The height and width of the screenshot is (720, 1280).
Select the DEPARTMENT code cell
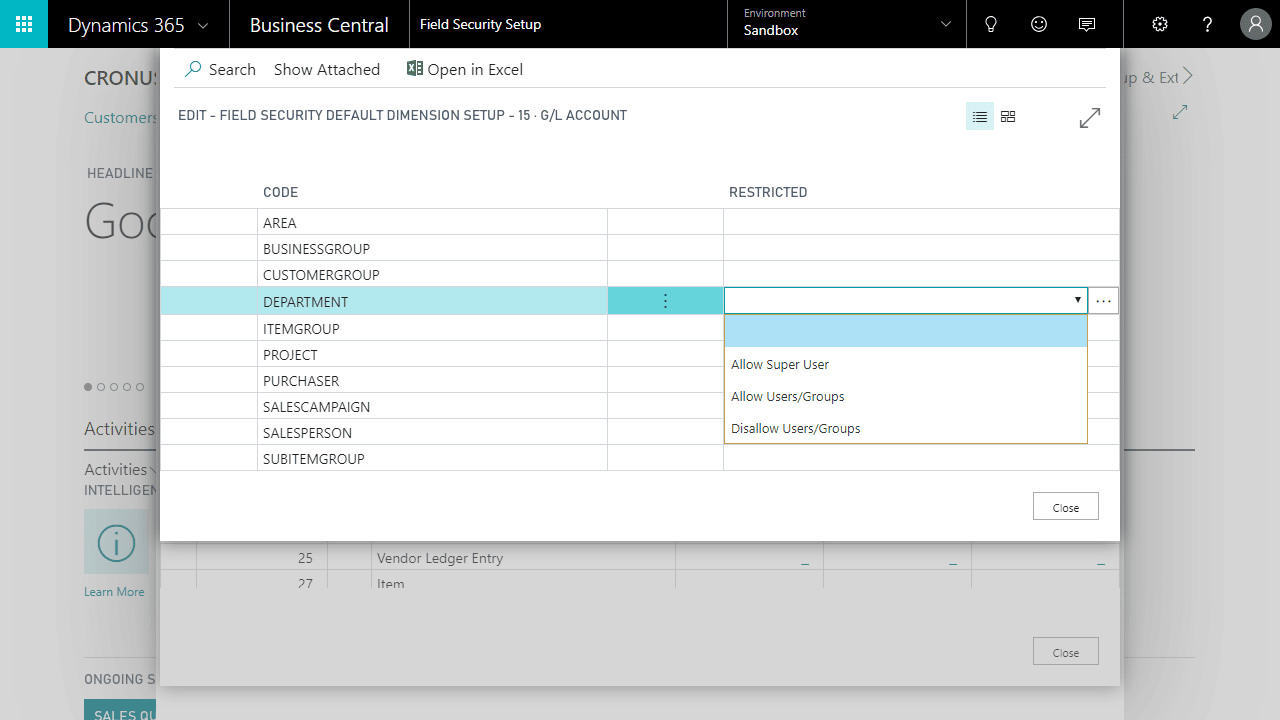pyautogui.click(x=432, y=301)
